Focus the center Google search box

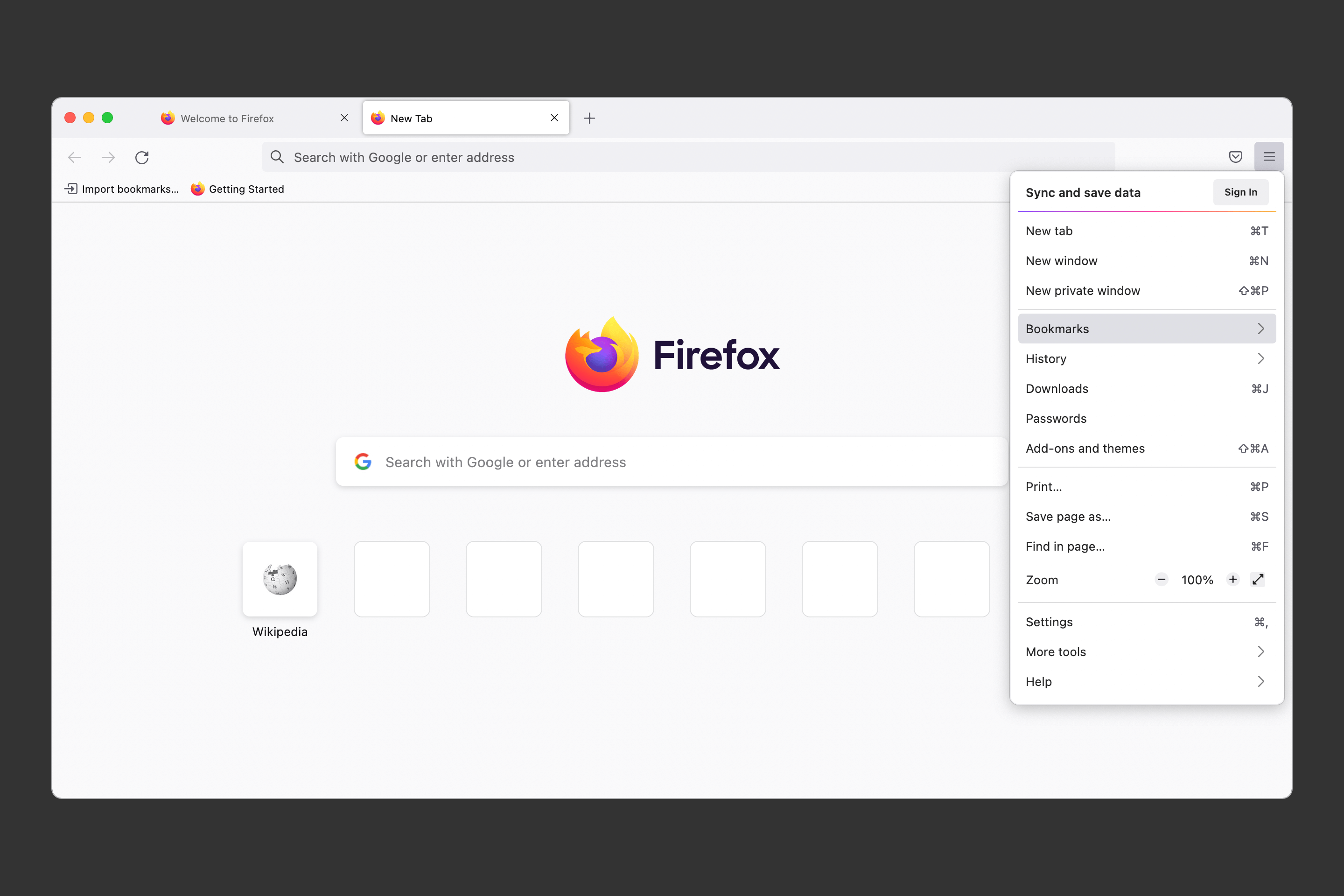(x=672, y=462)
